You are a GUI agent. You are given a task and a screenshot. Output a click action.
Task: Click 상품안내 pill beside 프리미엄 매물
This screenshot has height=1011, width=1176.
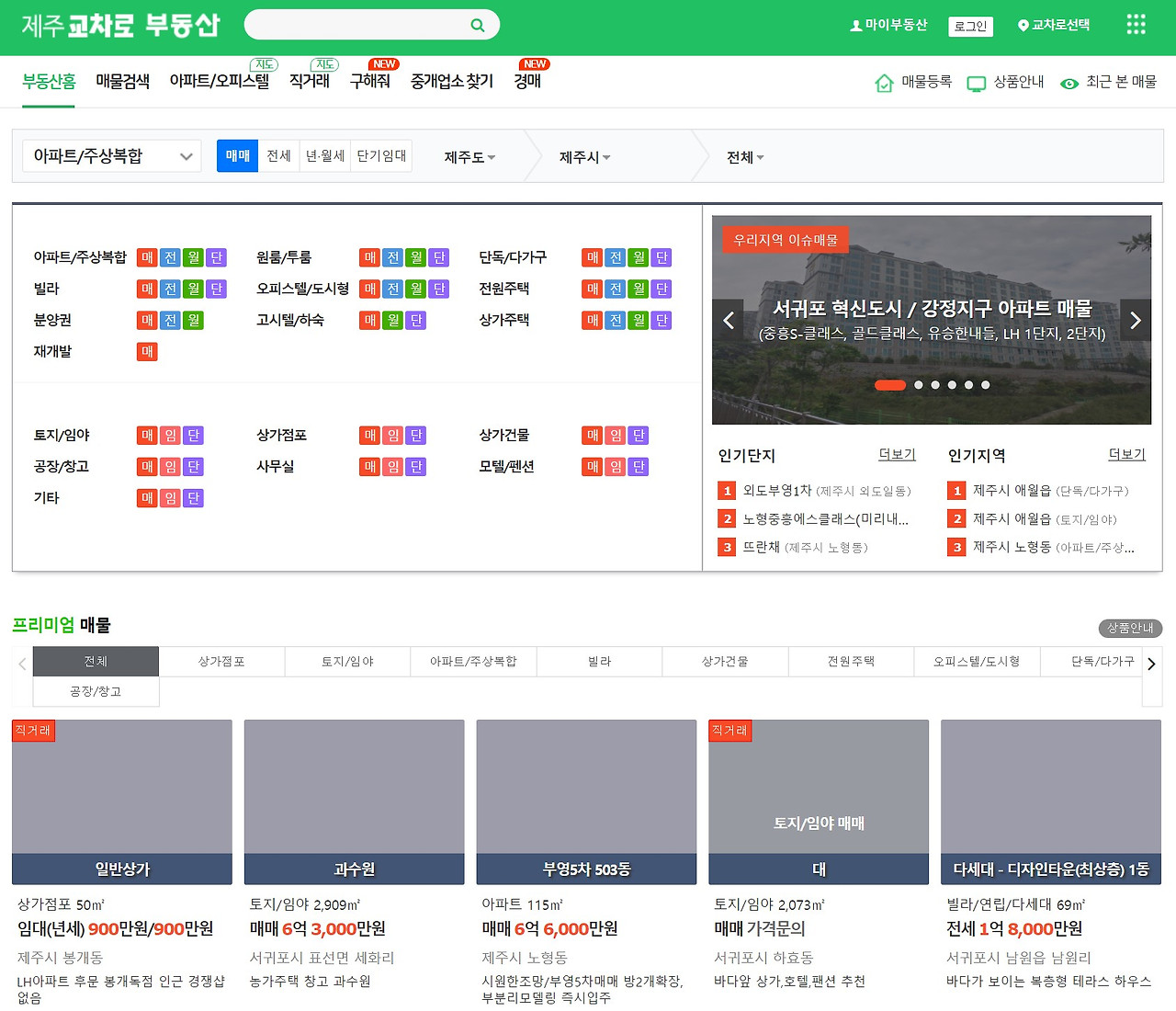click(1130, 628)
